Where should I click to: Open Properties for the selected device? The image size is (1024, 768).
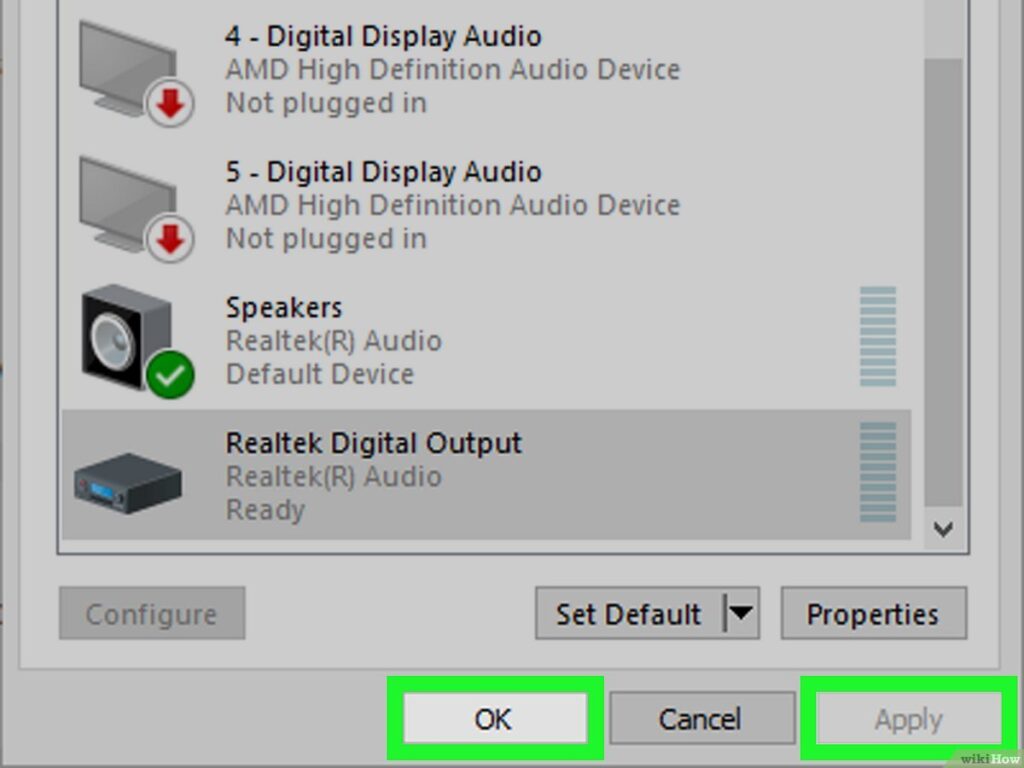[x=873, y=614]
